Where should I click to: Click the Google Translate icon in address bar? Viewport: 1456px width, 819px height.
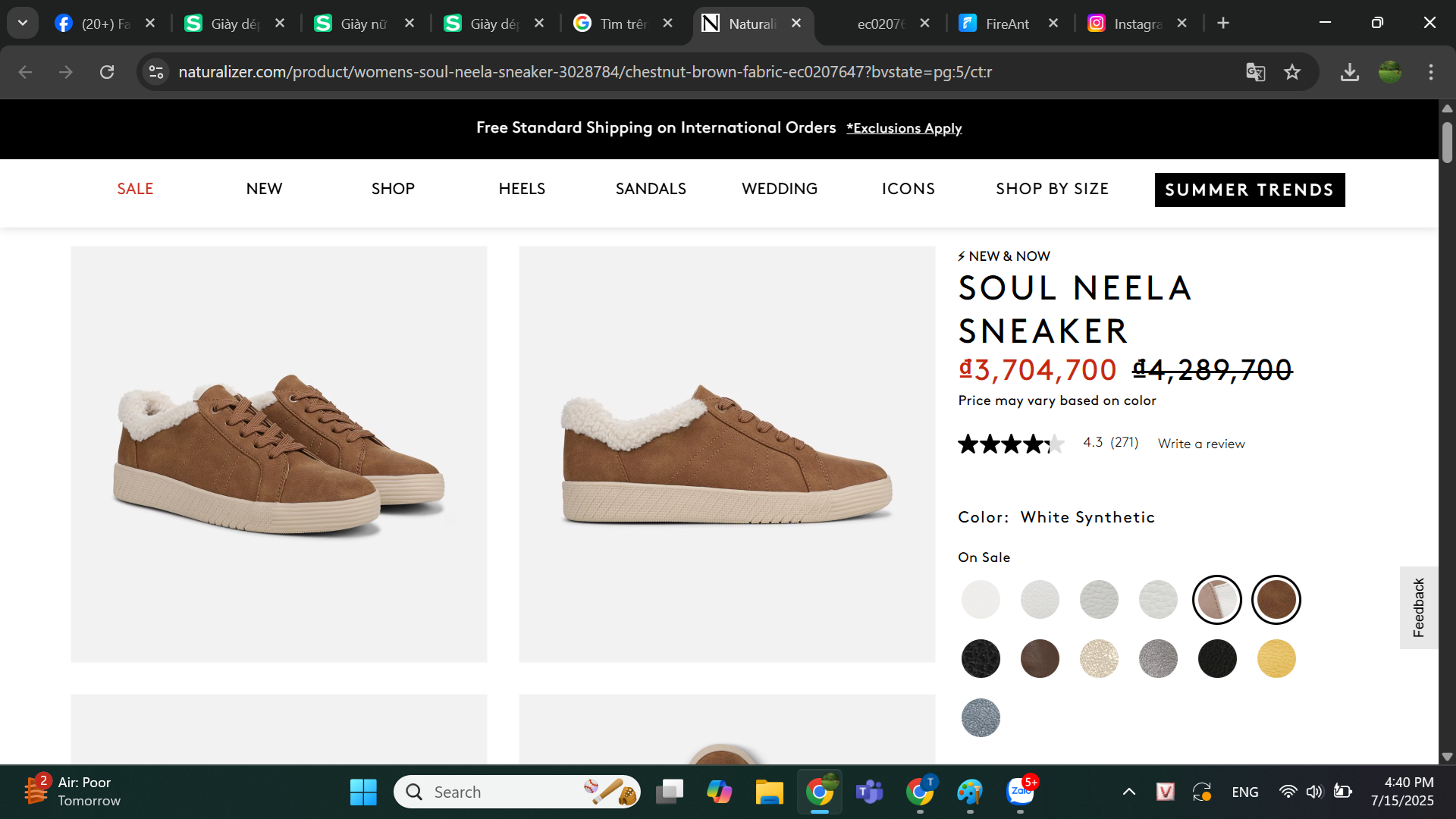(x=1255, y=72)
